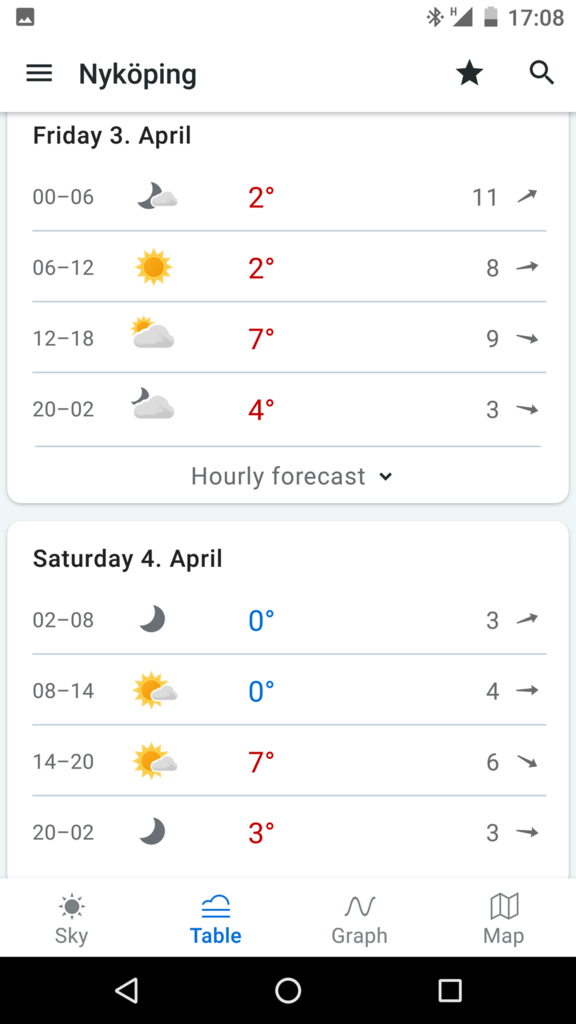
Task: Click the Nyköping location title
Action: click(x=137, y=73)
